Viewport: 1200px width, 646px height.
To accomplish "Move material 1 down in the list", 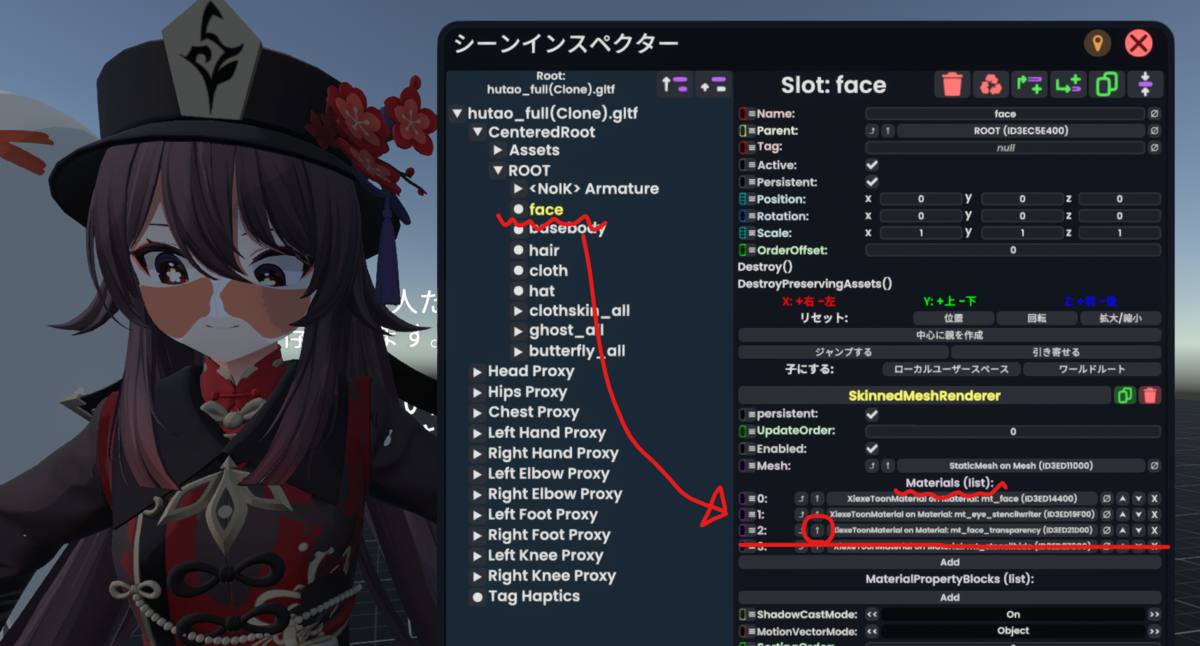I will tap(1138, 514).
